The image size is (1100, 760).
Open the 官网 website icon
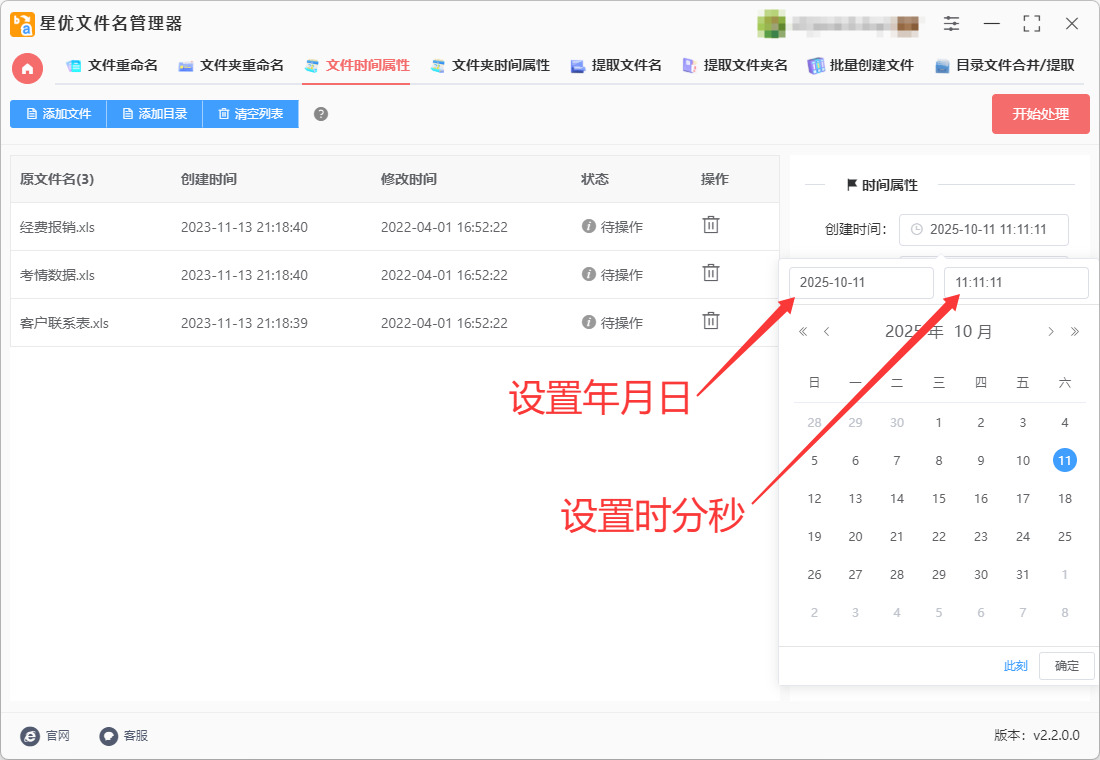tap(30, 735)
